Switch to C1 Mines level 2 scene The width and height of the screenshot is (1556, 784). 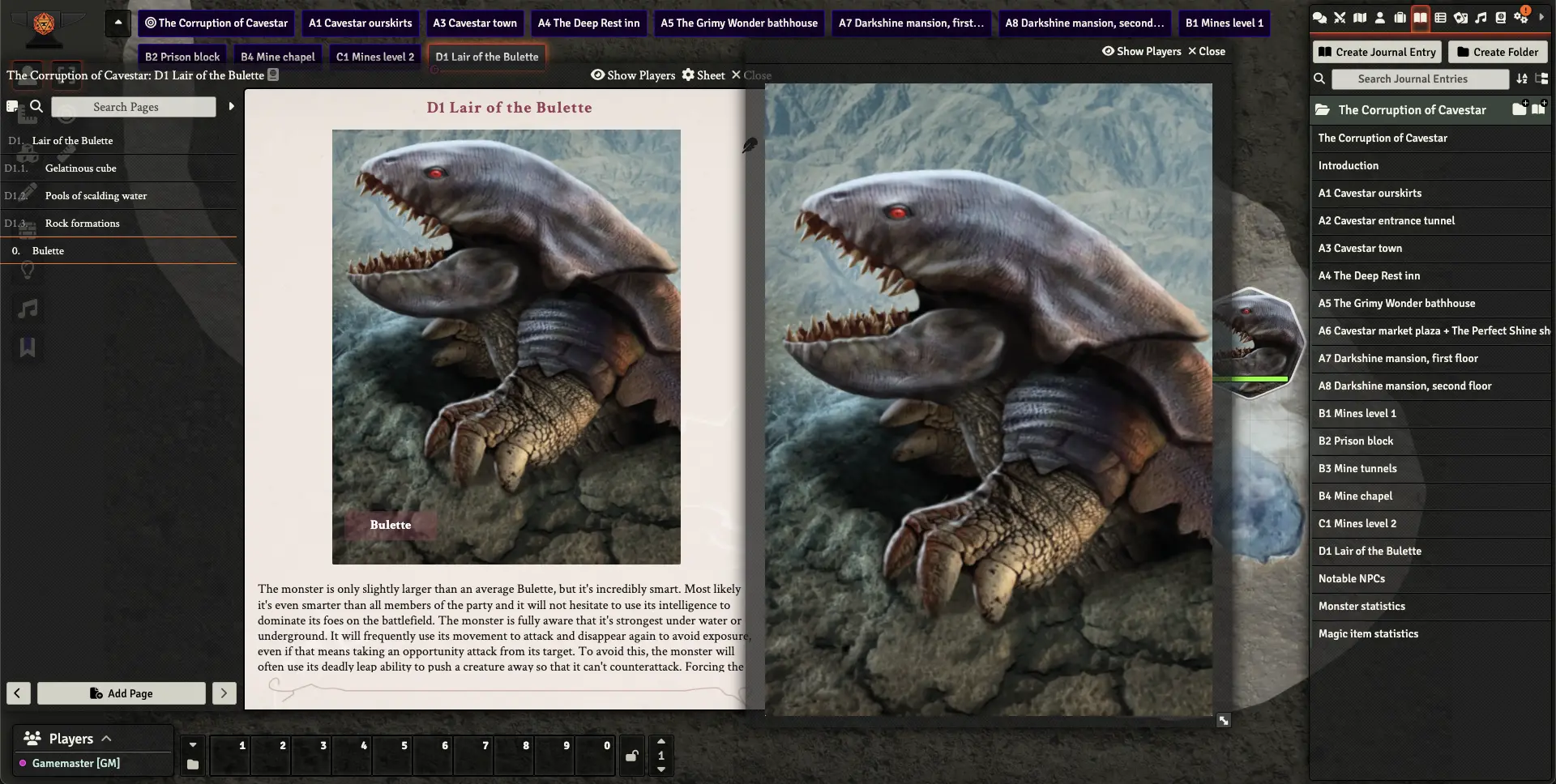375,57
